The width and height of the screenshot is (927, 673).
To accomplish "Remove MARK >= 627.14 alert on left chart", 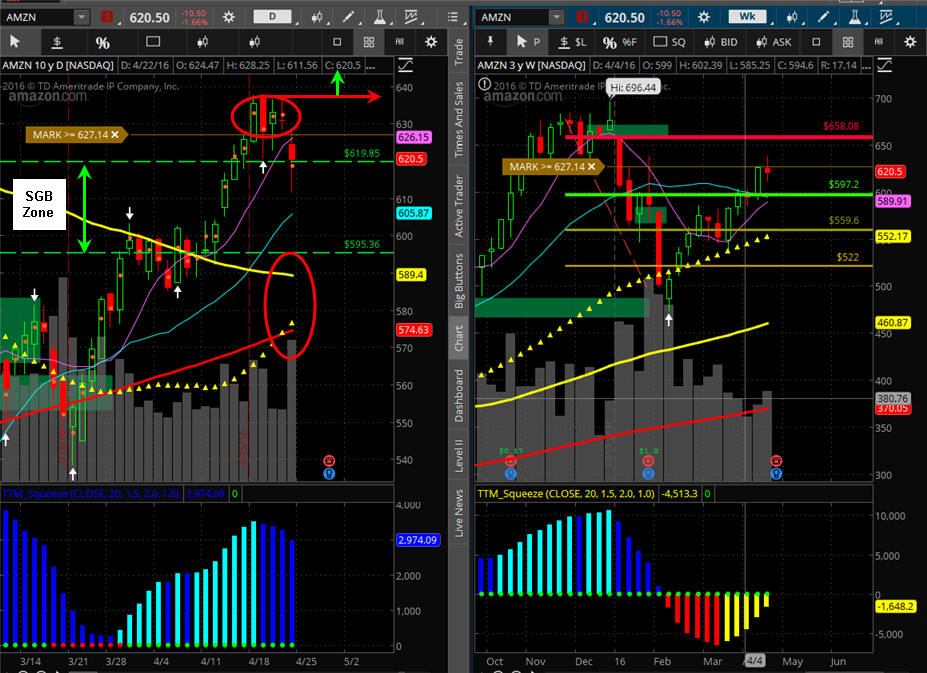I will (115, 135).
